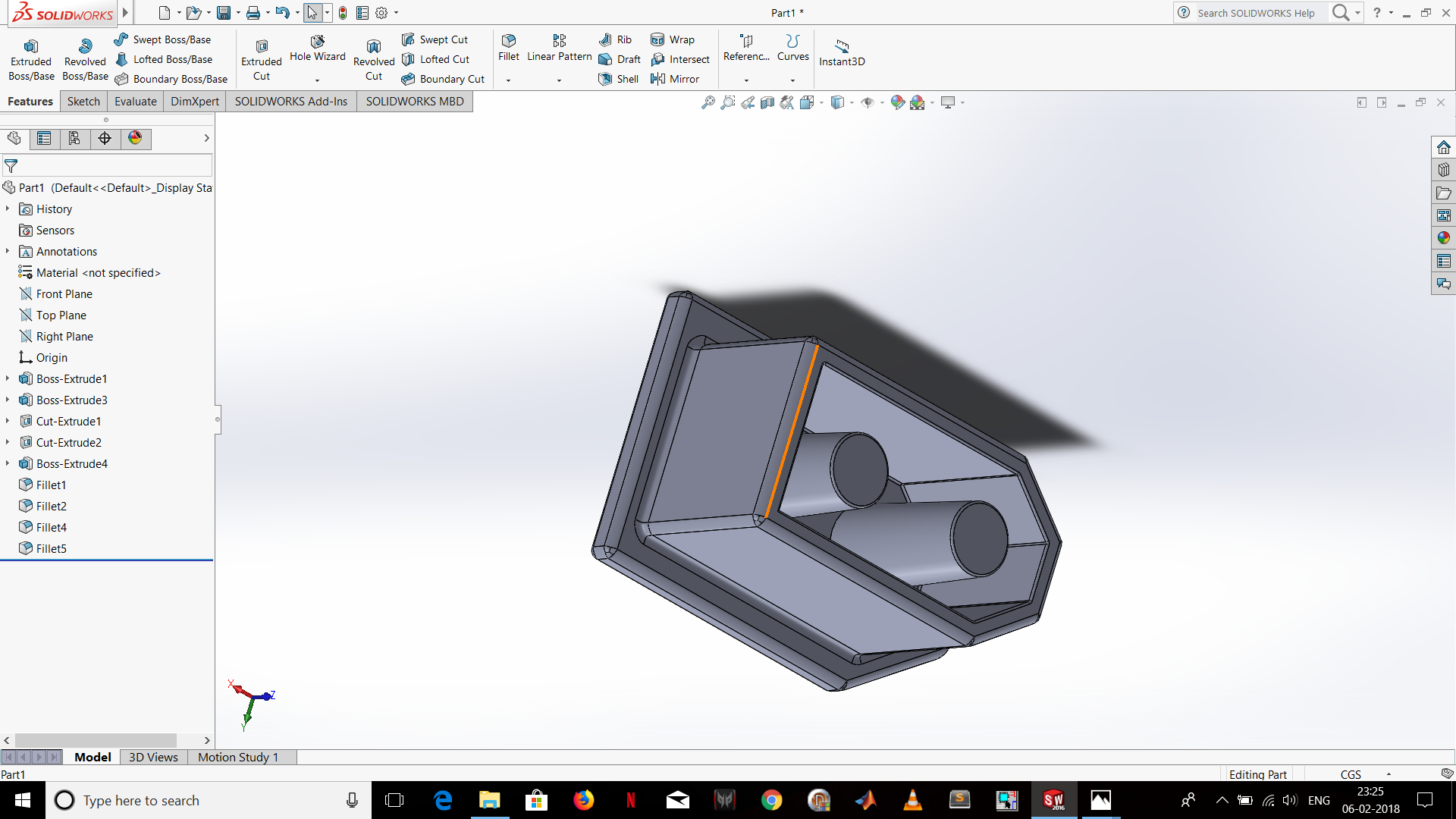The height and width of the screenshot is (819, 1456).
Task: Toggle the feature tree filter
Action: [x=11, y=166]
